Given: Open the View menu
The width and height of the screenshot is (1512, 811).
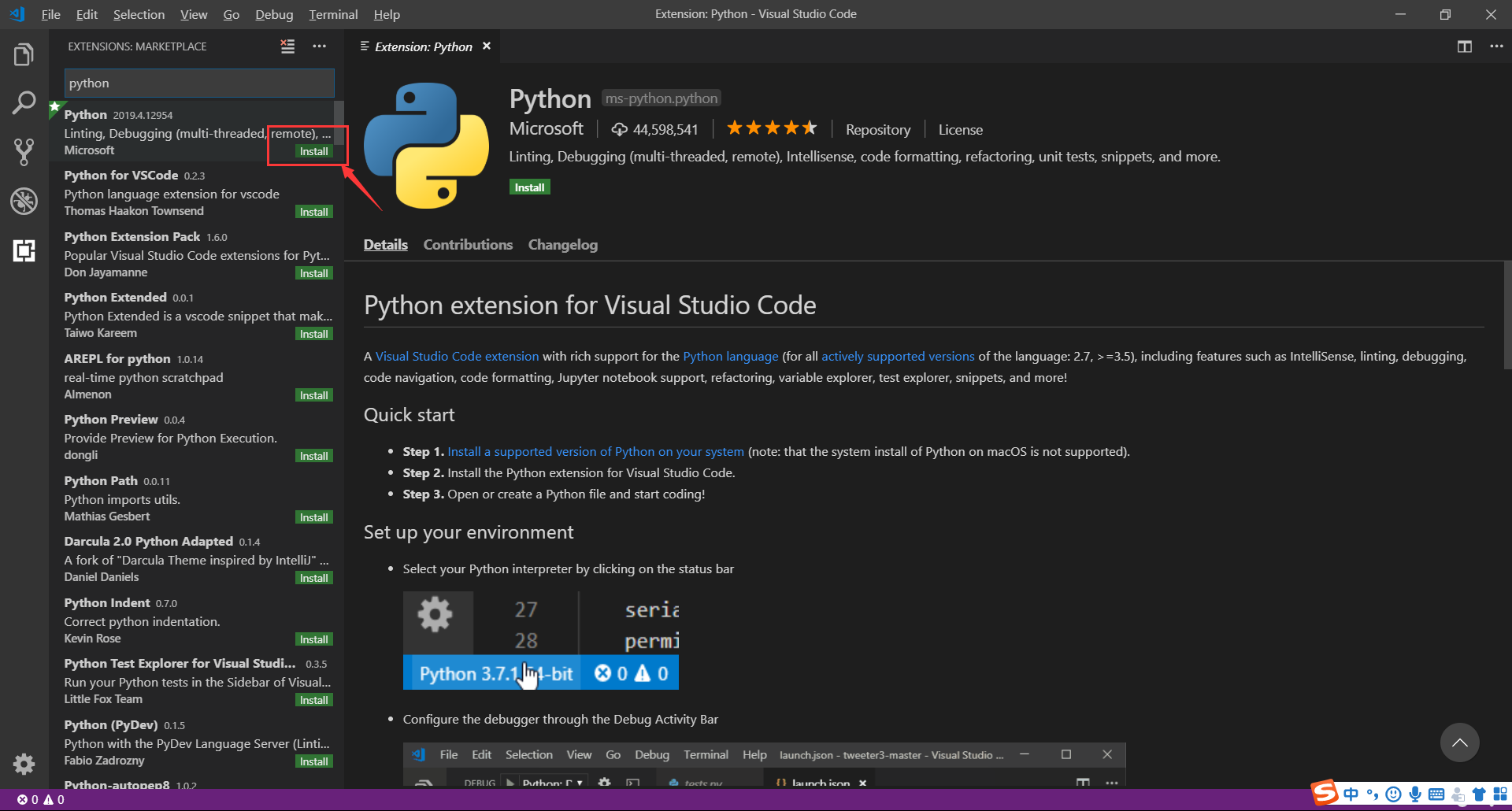Looking at the screenshot, I should [x=194, y=14].
